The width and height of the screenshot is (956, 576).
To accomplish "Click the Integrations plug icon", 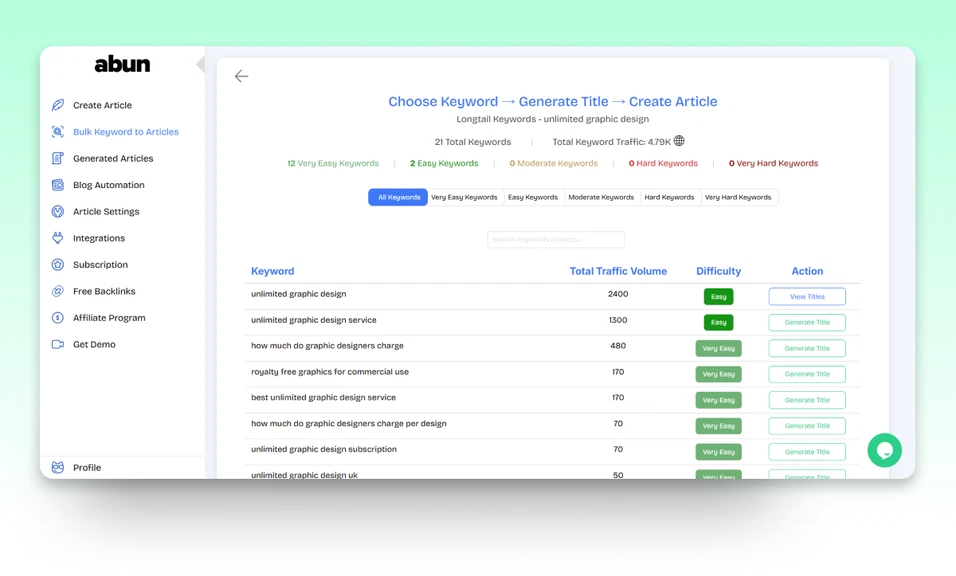I will pyautogui.click(x=58, y=238).
